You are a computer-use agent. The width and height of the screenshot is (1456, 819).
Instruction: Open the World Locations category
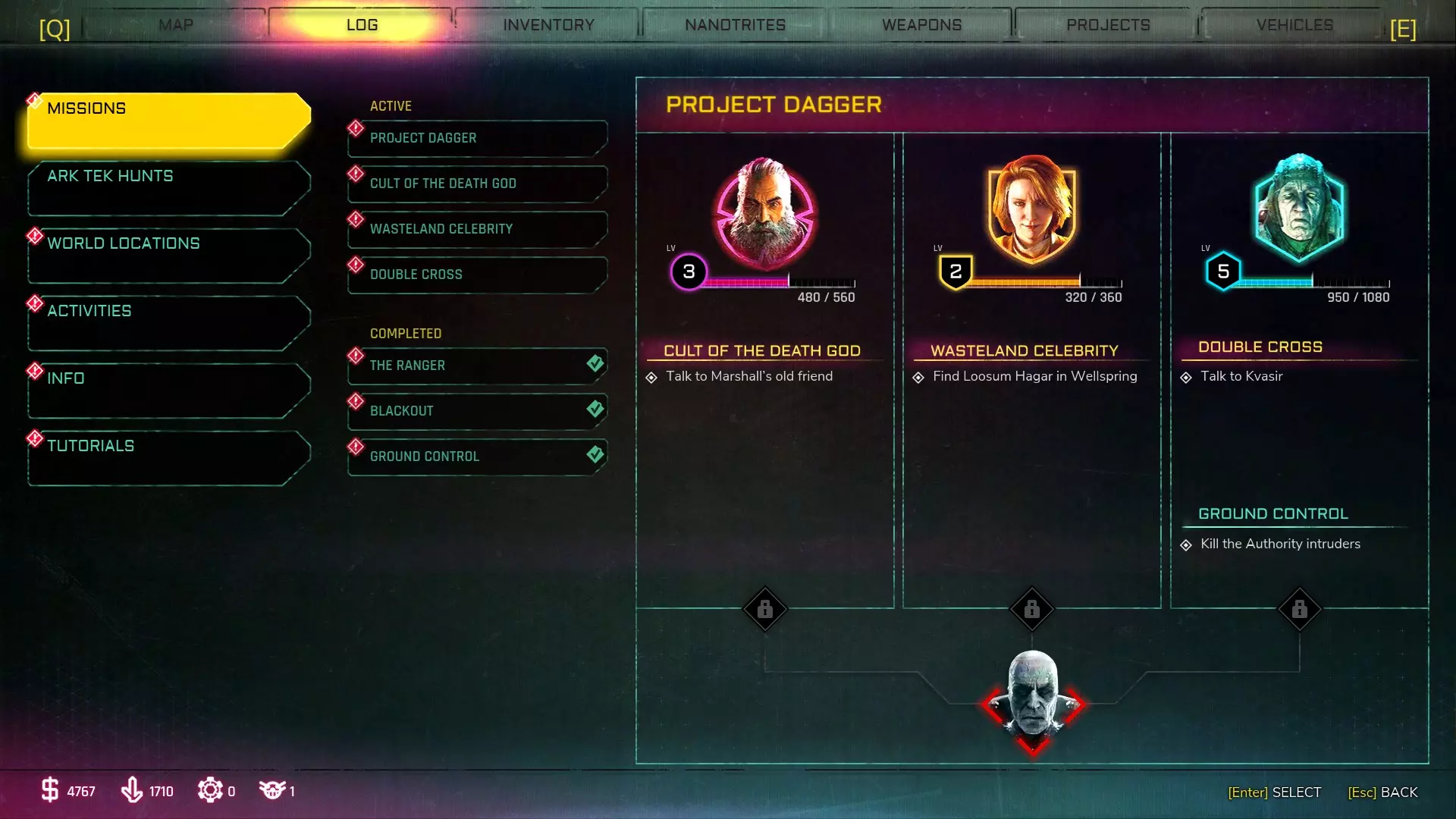(x=169, y=256)
